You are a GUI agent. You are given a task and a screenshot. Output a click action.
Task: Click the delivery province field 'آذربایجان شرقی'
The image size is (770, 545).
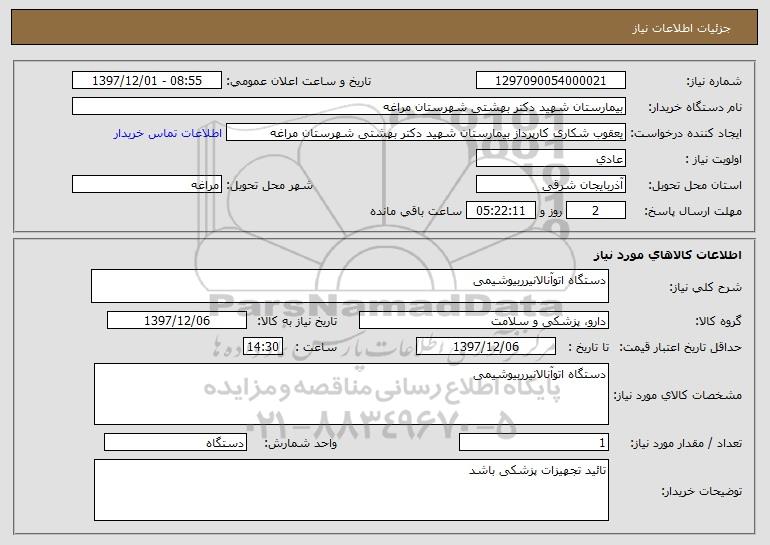click(x=550, y=185)
